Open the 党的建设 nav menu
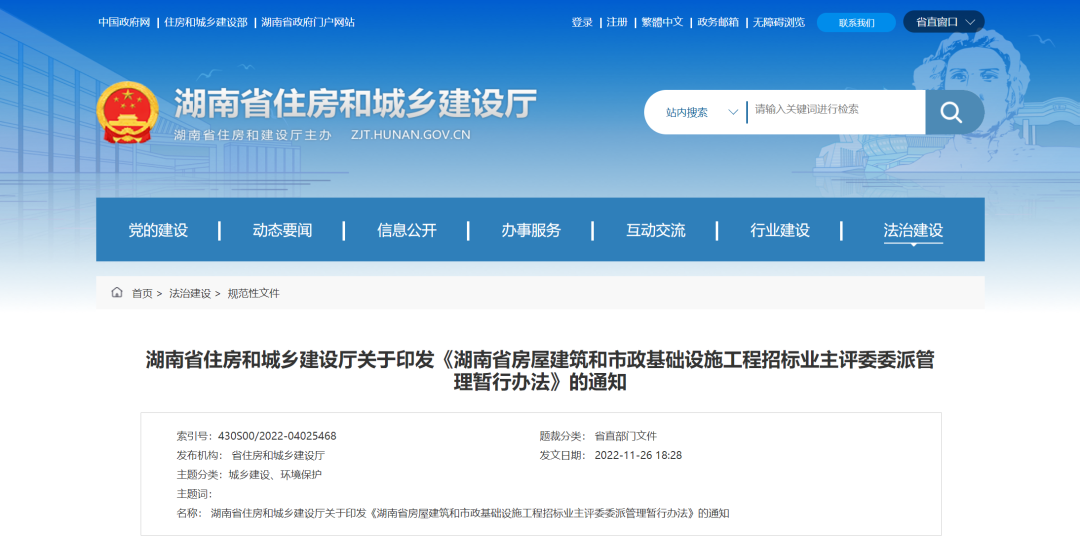 [x=158, y=230]
